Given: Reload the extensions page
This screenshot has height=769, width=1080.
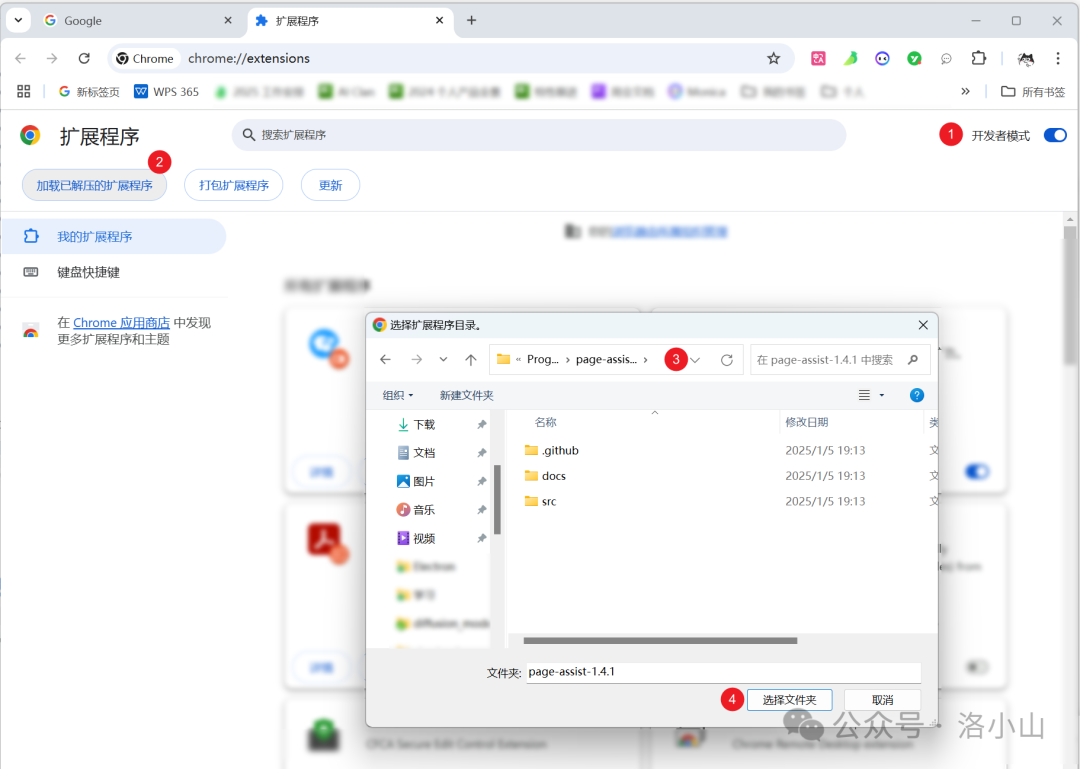Looking at the screenshot, I should pos(84,59).
